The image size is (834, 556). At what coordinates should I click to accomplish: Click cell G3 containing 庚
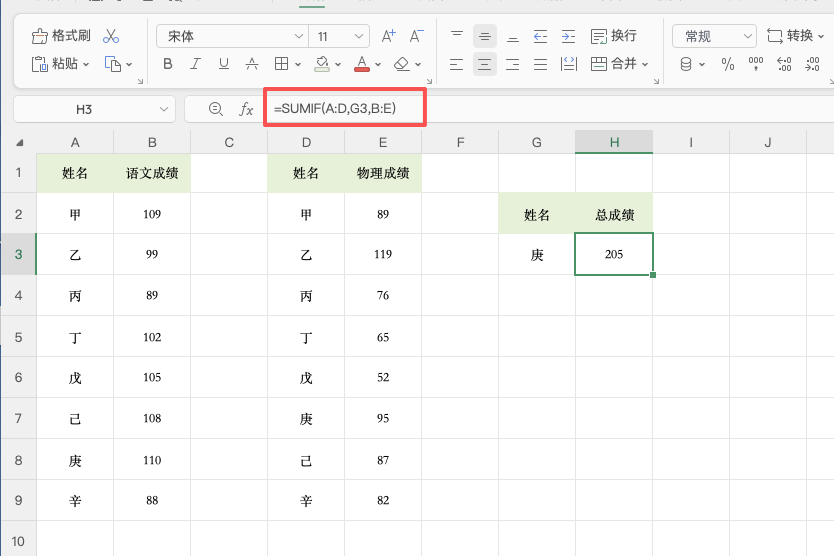(x=537, y=254)
